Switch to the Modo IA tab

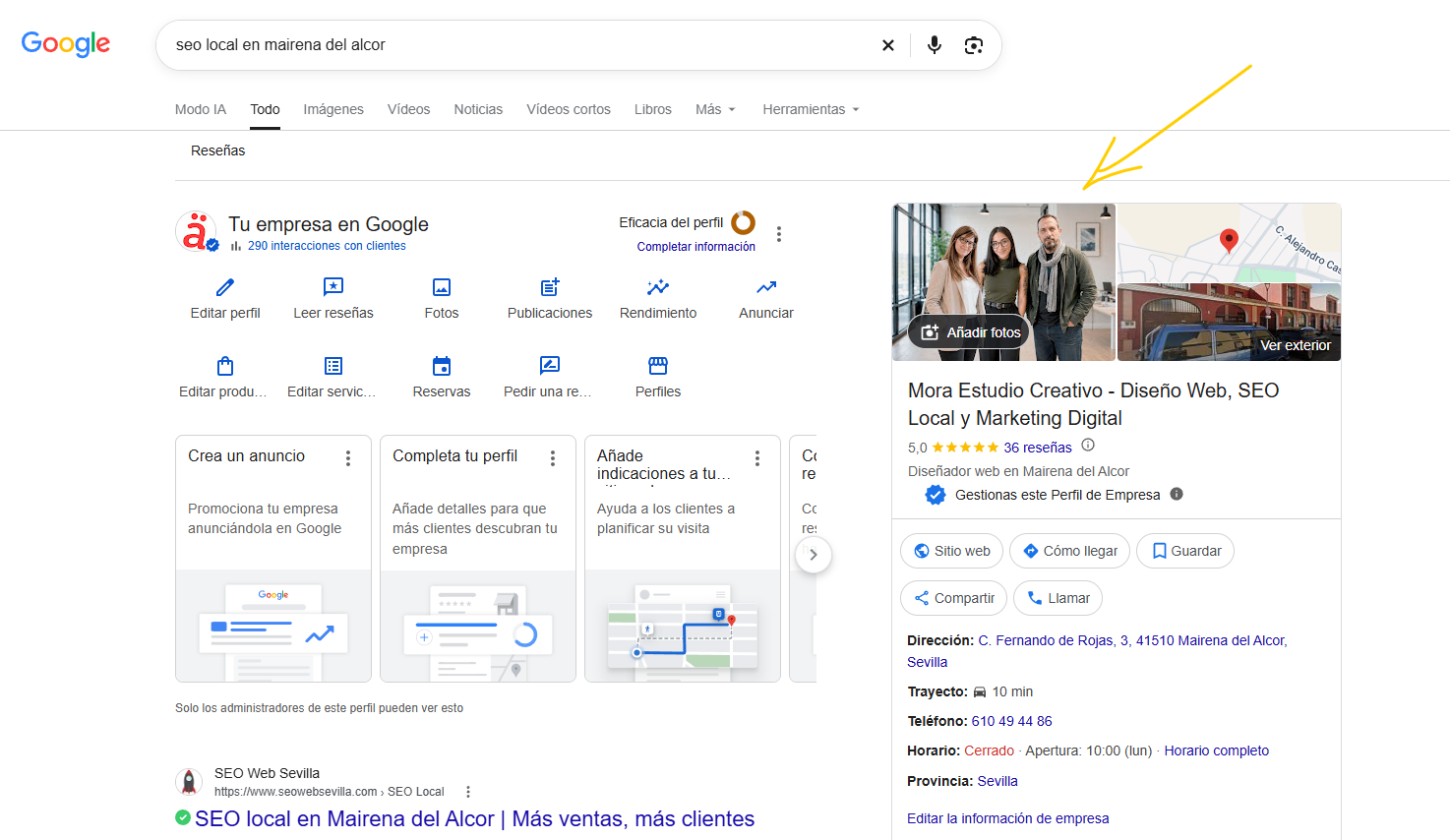pos(201,109)
